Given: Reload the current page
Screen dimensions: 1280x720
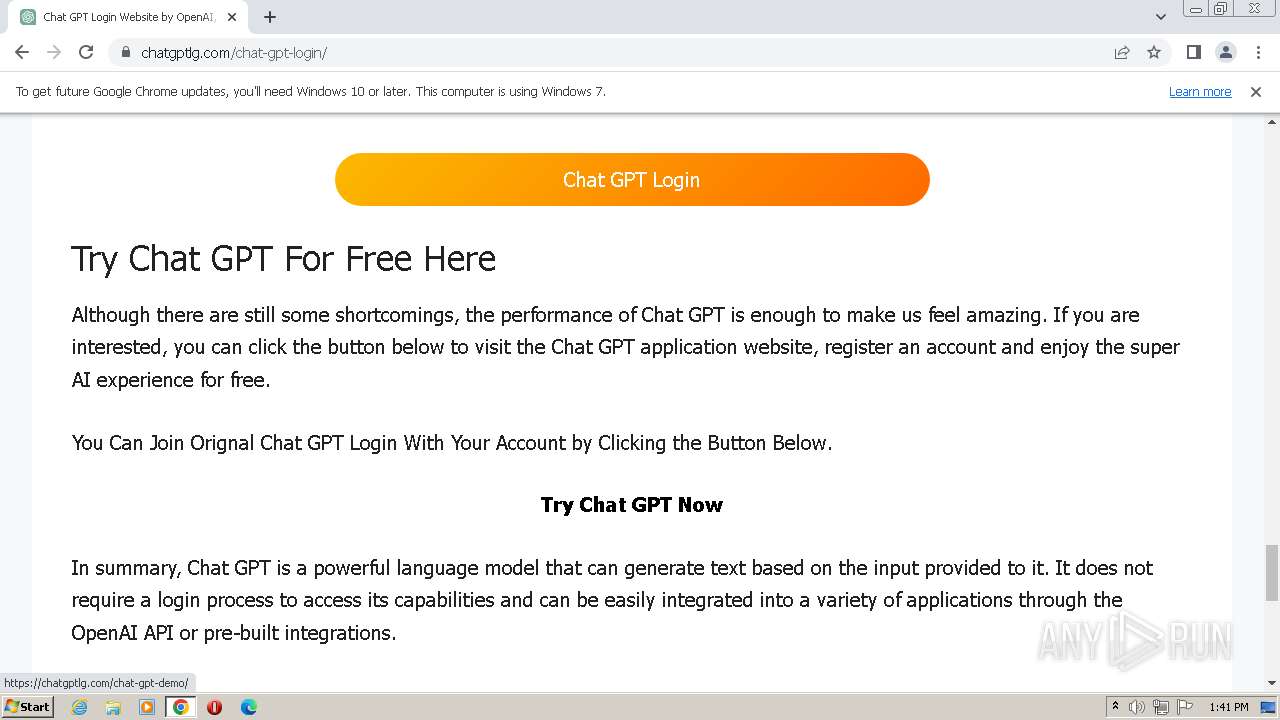Looking at the screenshot, I should (x=86, y=52).
